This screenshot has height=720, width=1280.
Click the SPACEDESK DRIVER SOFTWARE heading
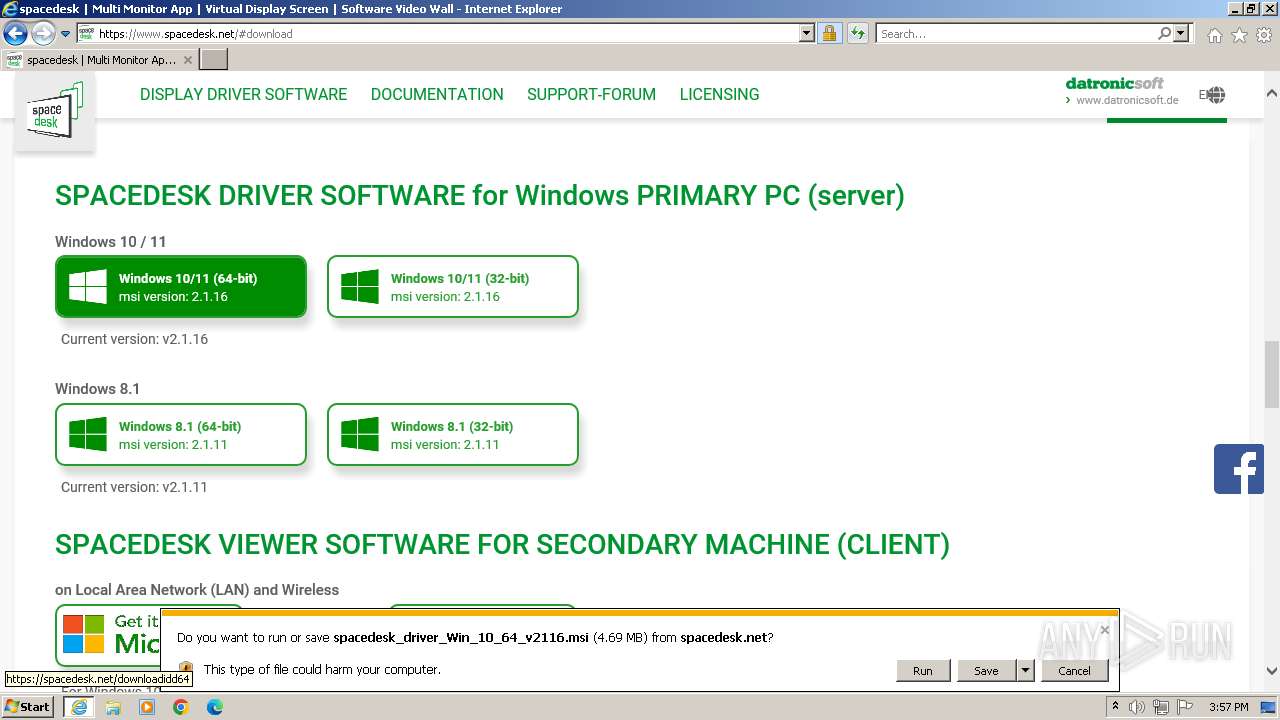[x=480, y=195]
